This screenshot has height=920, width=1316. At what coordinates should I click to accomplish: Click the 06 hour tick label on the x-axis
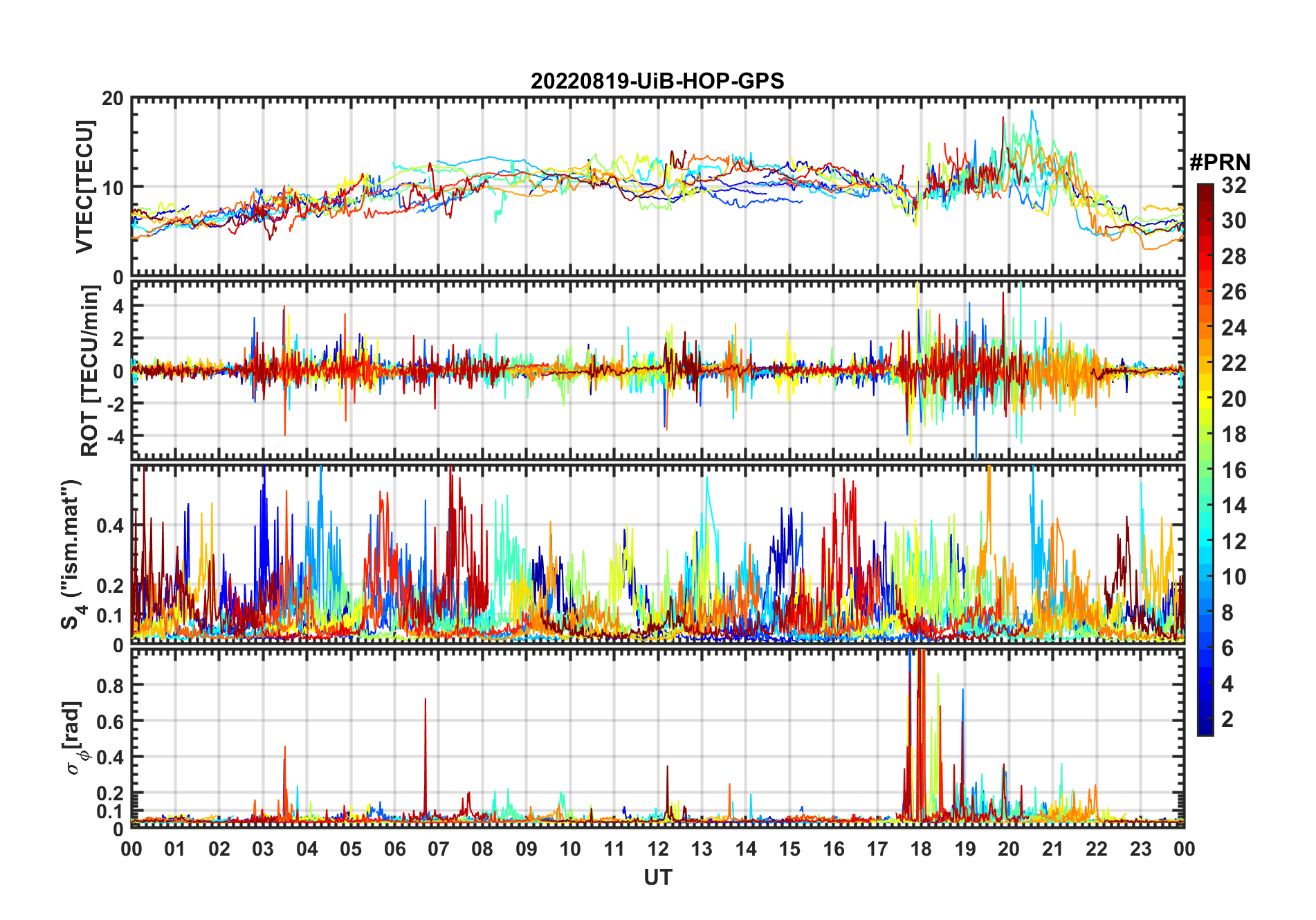point(394,849)
